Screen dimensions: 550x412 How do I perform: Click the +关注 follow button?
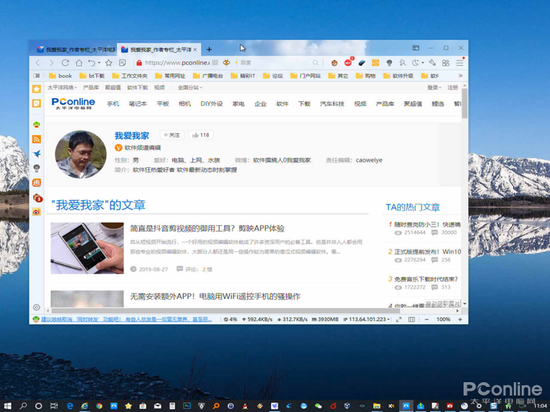point(172,135)
